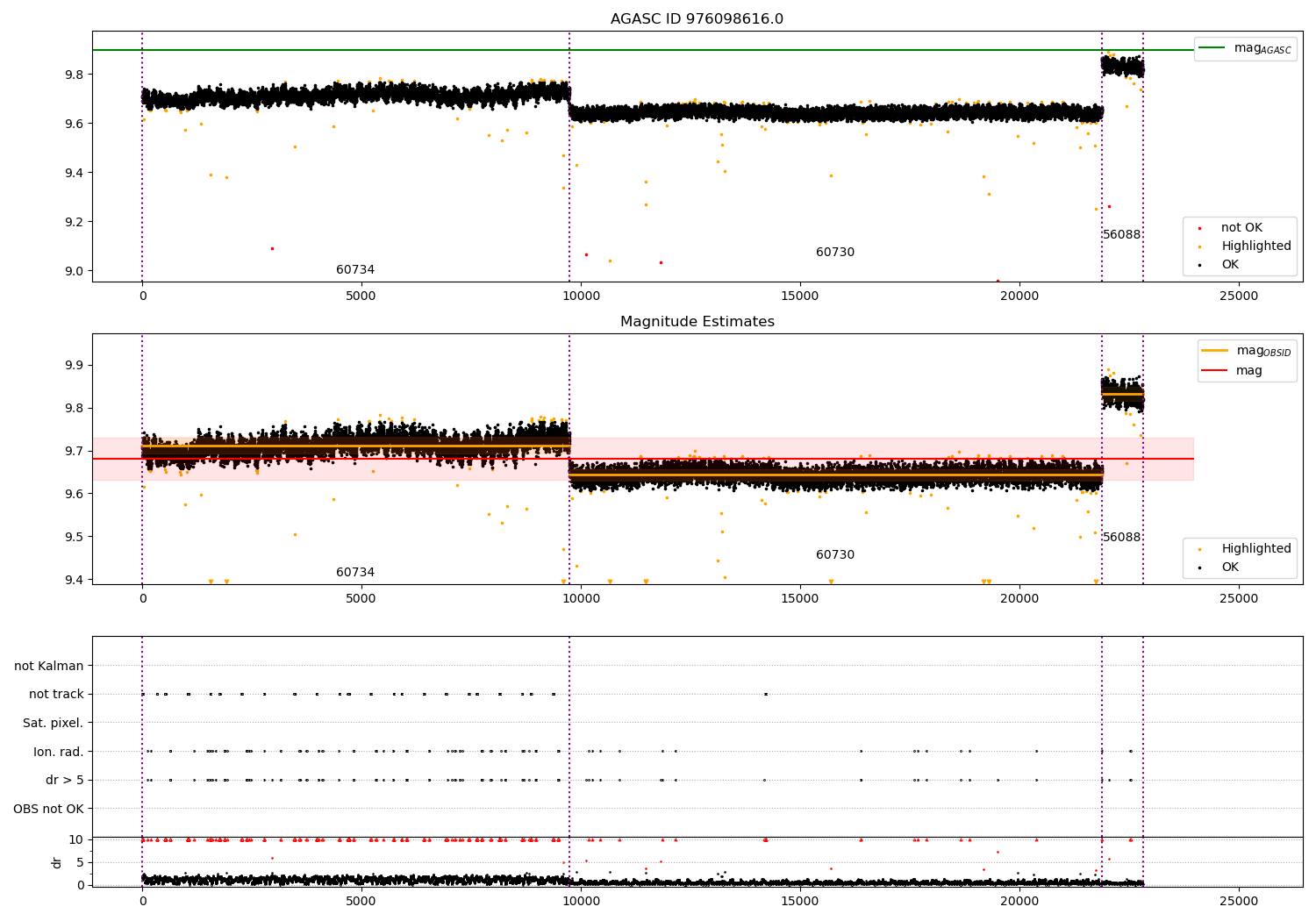Select the 'not track' row label
Image resolution: width=1316 pixels, height=921 pixels.
point(56,695)
